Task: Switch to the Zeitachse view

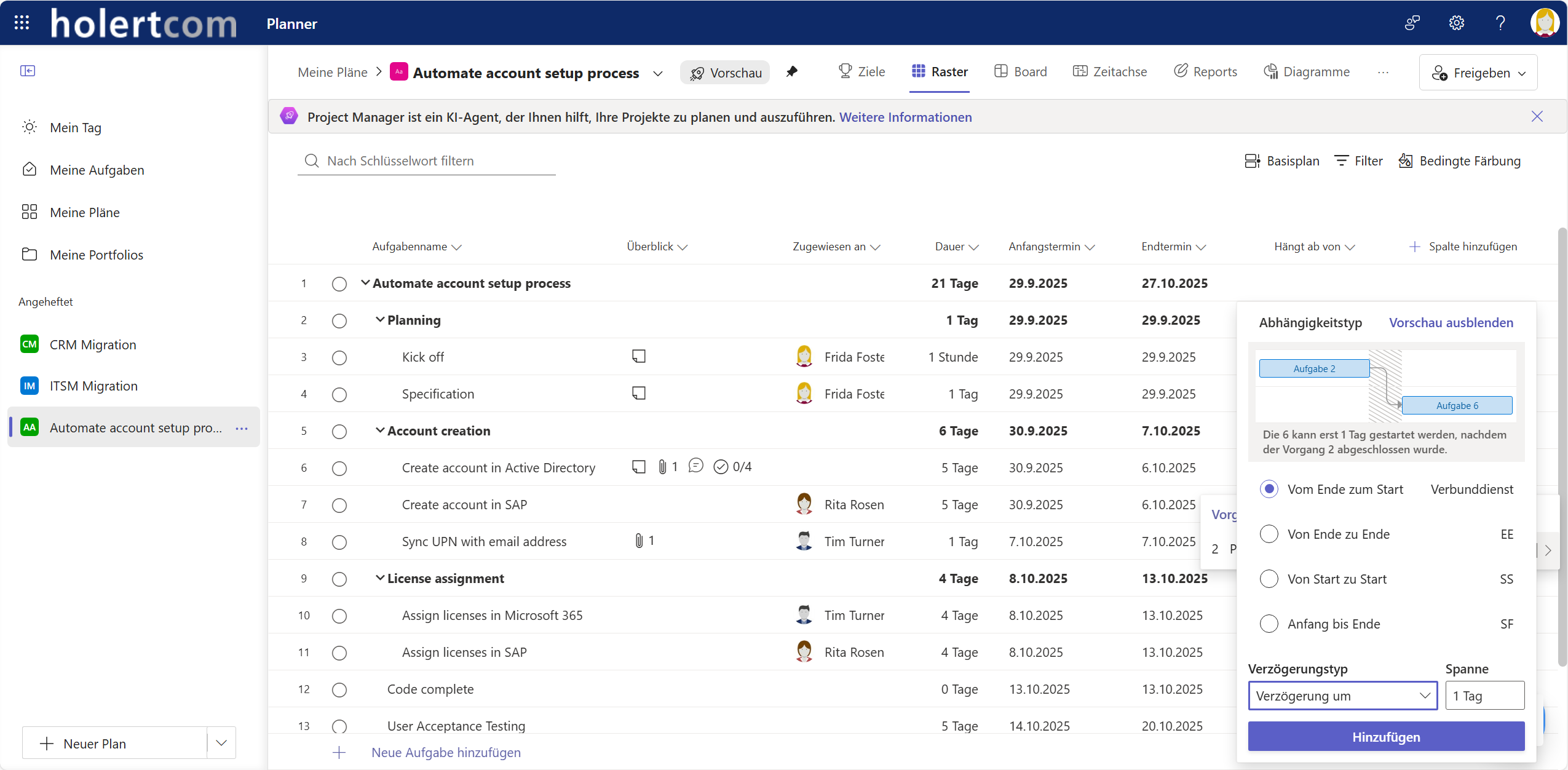Action: tap(1110, 71)
